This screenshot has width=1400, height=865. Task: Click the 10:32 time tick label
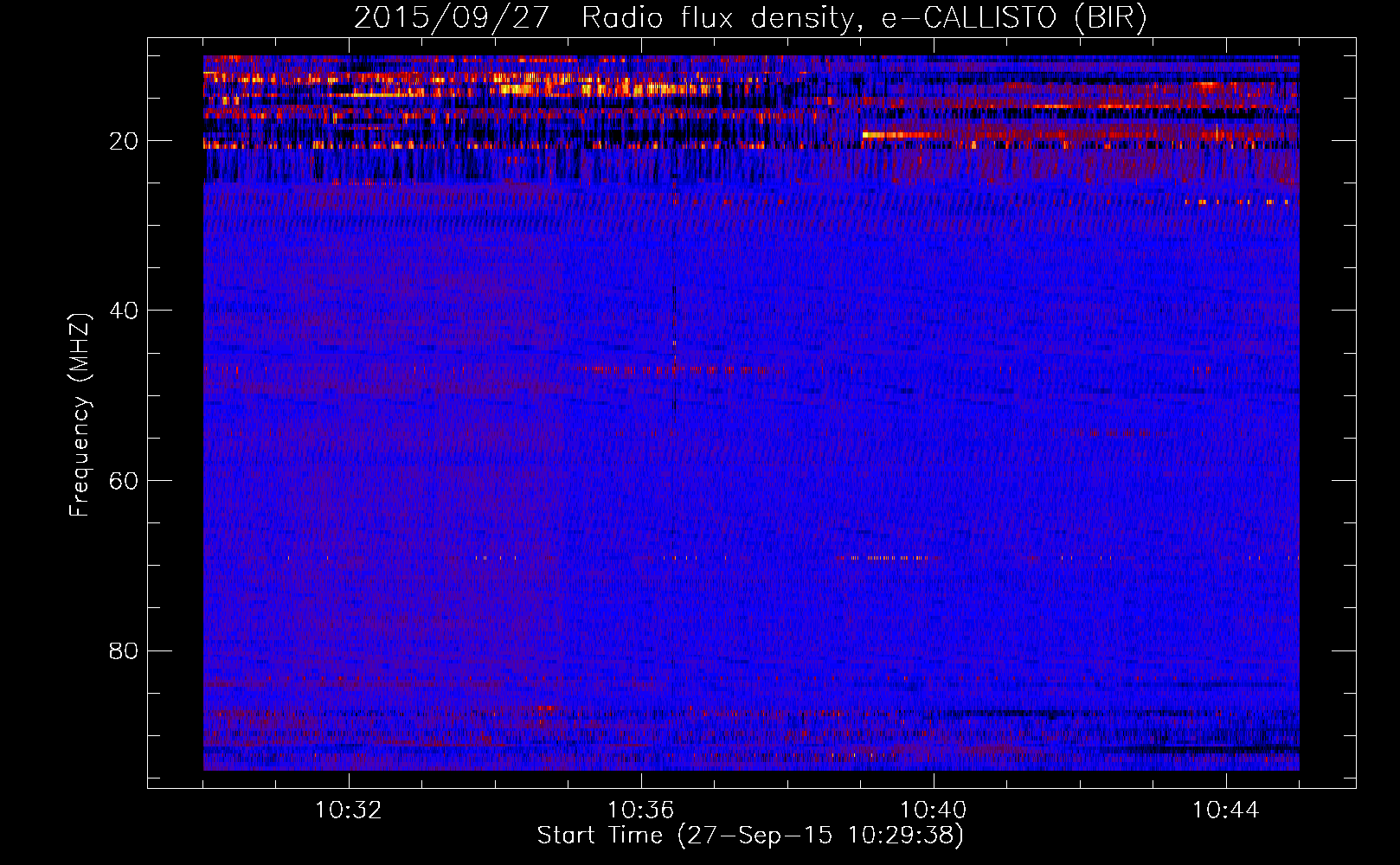point(349,811)
